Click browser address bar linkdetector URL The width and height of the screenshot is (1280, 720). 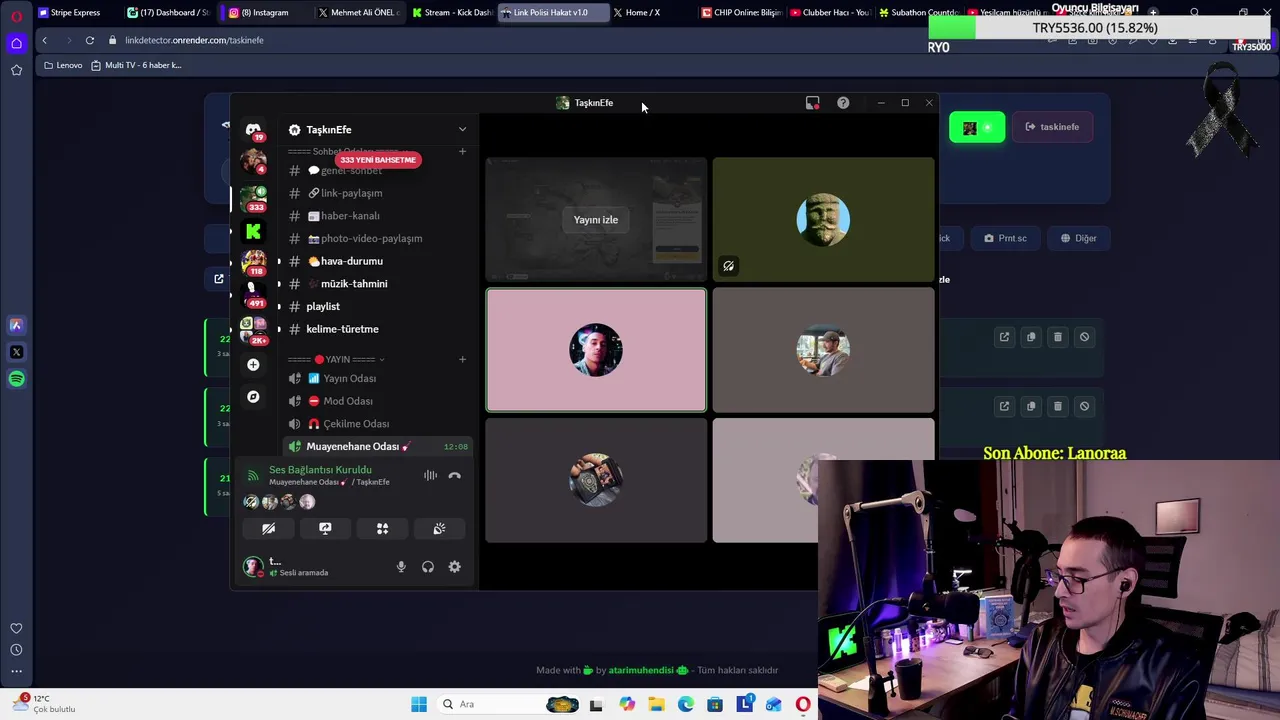194,40
